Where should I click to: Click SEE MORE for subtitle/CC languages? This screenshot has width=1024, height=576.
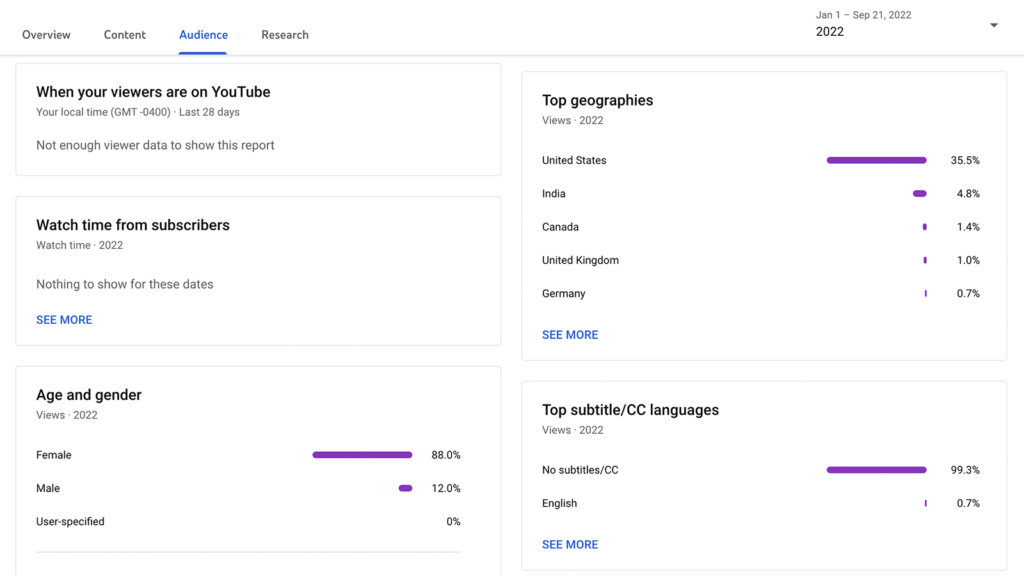pos(570,544)
